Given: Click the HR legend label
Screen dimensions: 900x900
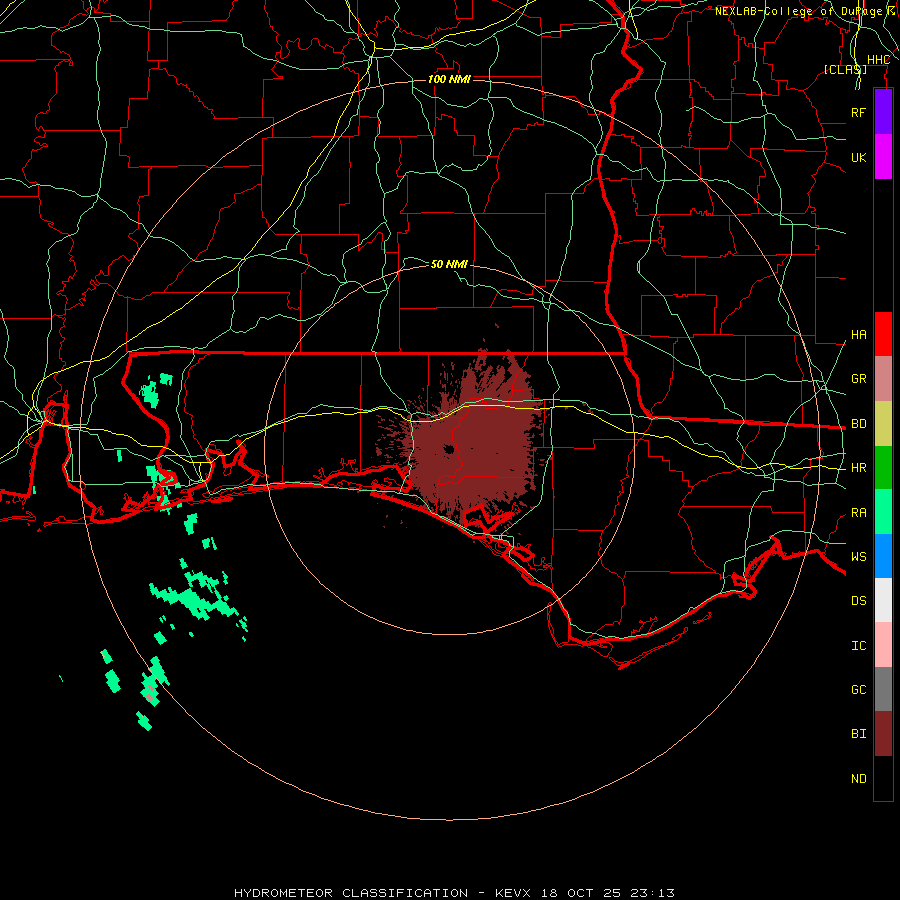Looking at the screenshot, I should pyautogui.click(x=858, y=468).
